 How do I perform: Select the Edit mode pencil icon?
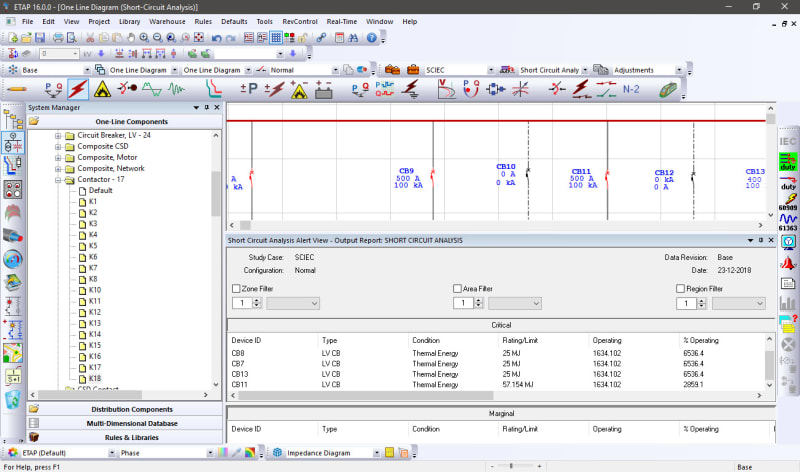click(17, 89)
